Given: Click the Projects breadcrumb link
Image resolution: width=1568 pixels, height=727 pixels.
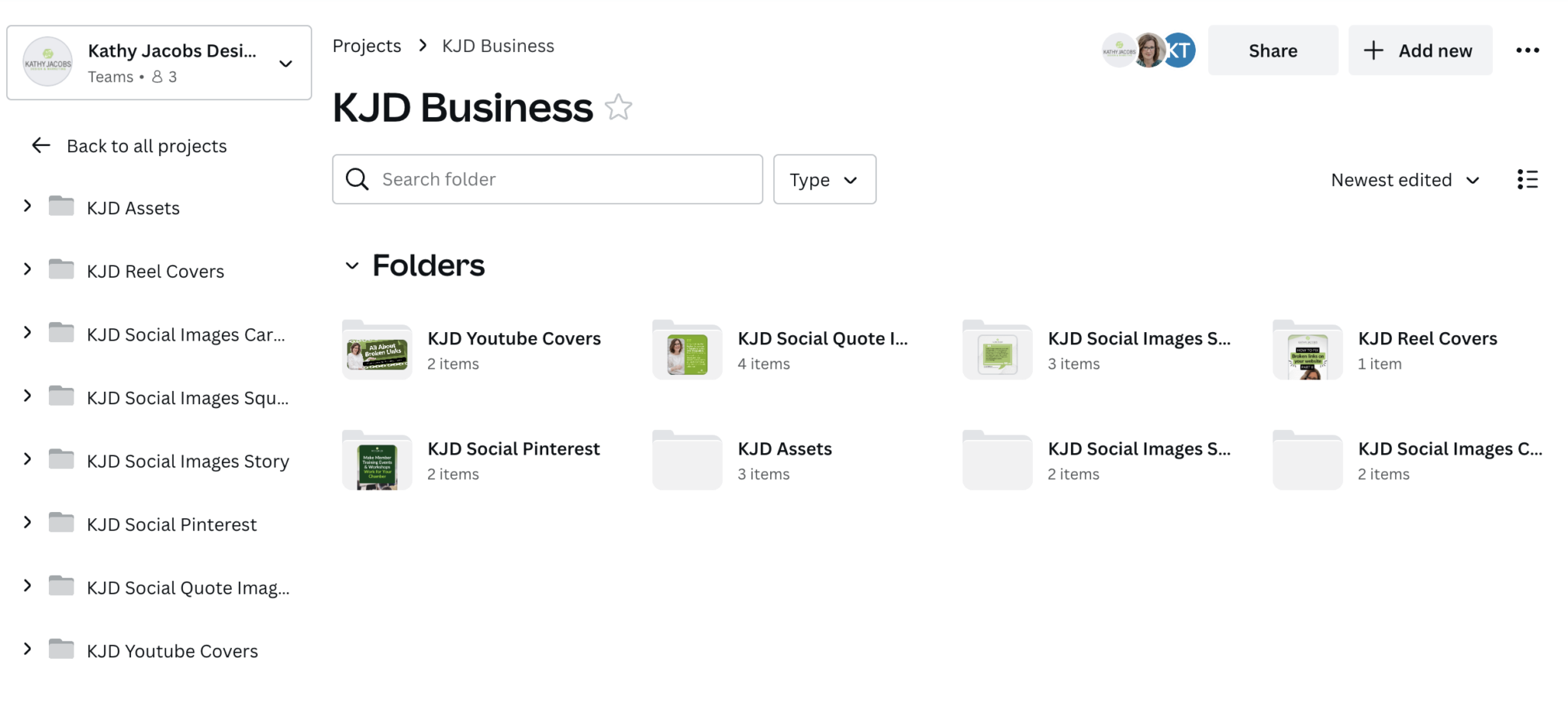Looking at the screenshot, I should [366, 45].
